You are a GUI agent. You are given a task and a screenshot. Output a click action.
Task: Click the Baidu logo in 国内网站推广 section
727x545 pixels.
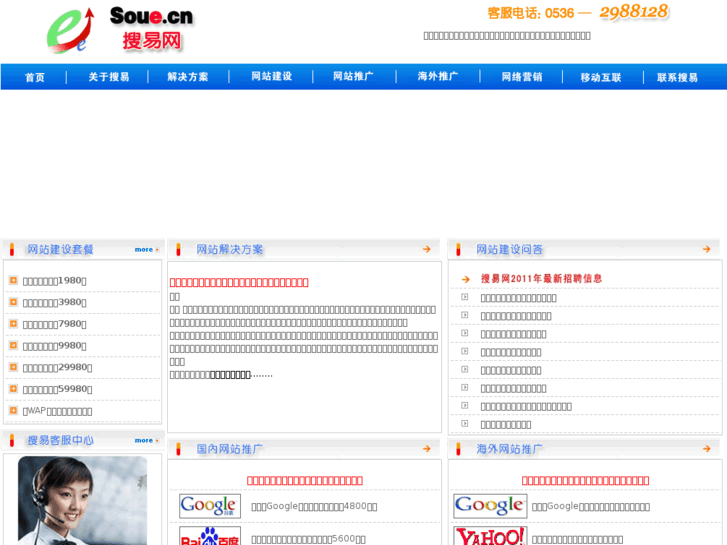(x=210, y=536)
